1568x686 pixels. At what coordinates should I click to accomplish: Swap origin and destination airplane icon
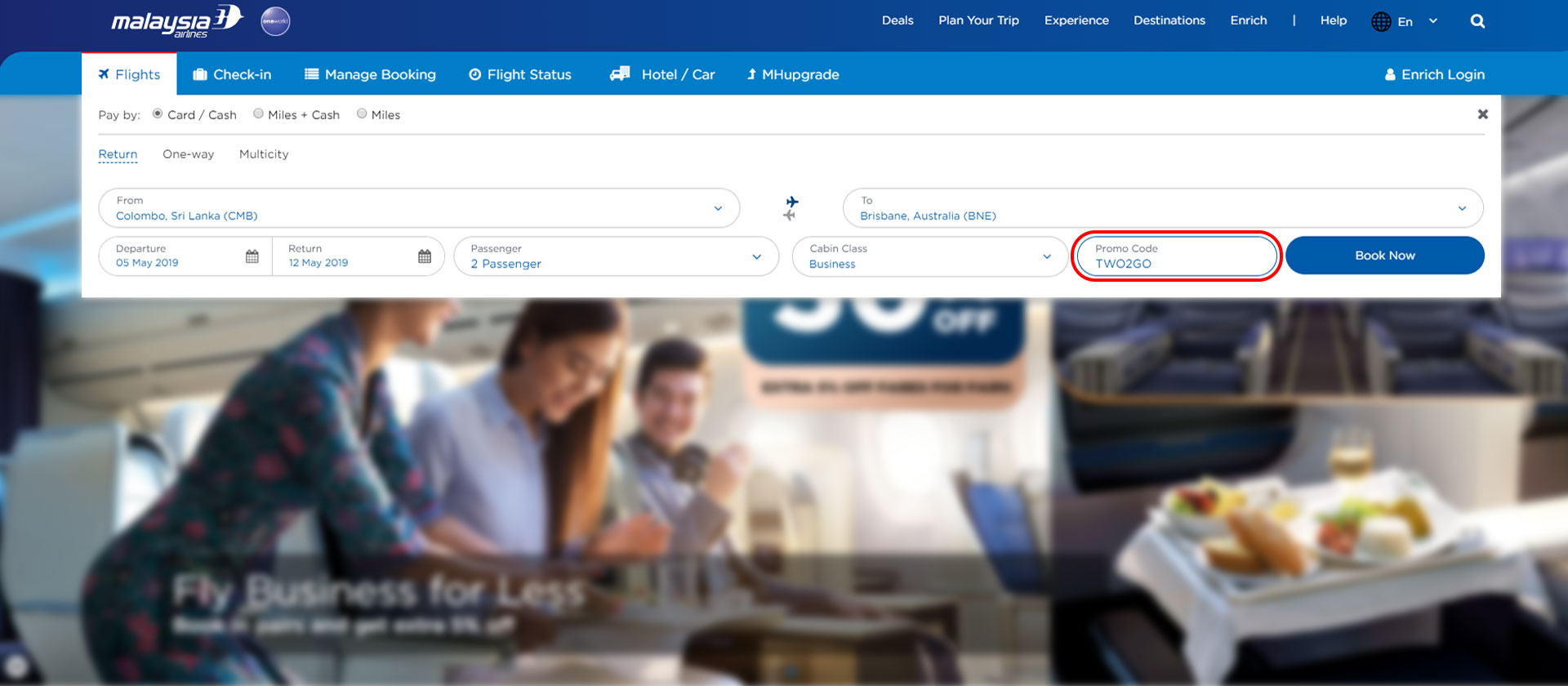(791, 207)
